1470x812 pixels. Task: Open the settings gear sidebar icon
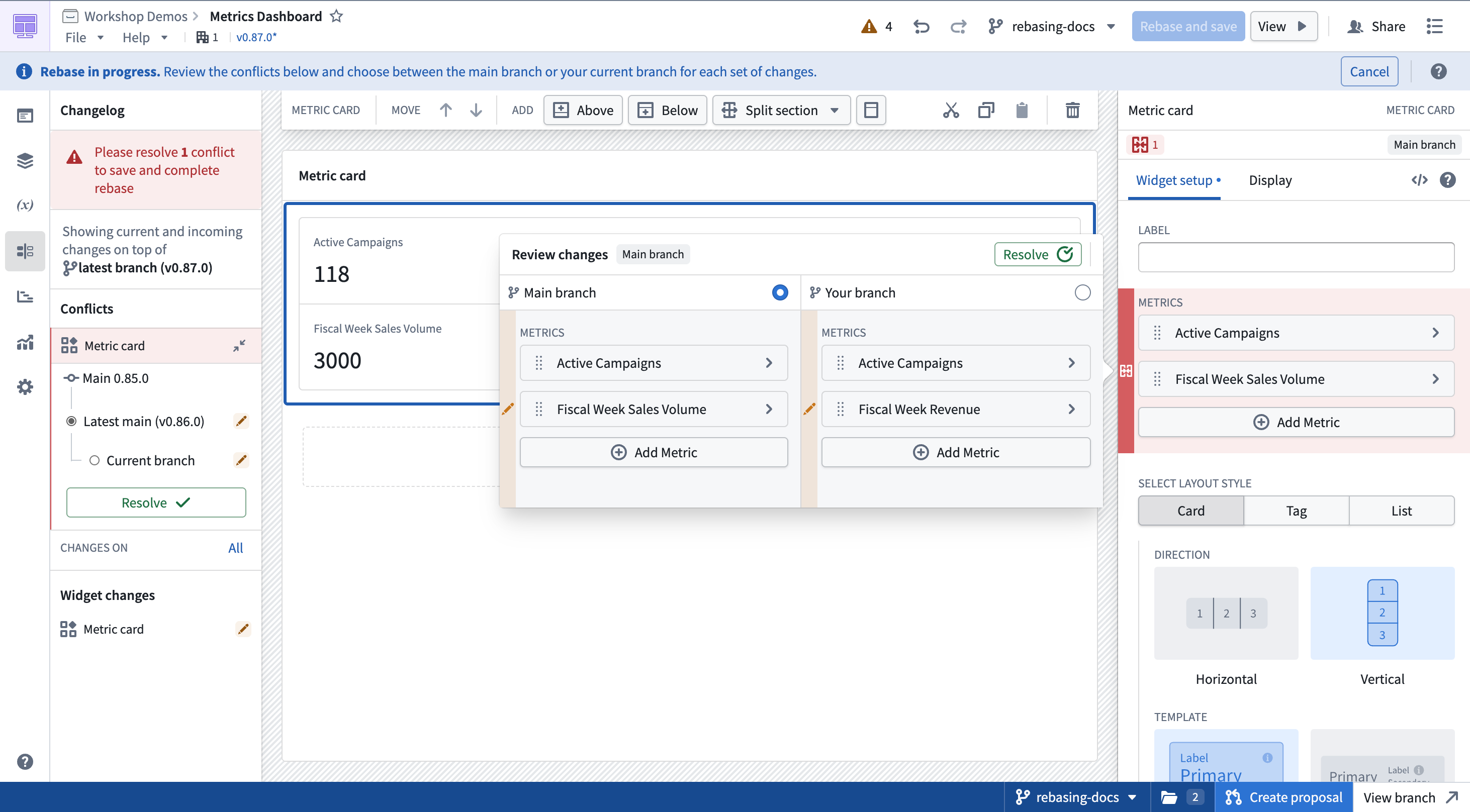pos(25,387)
